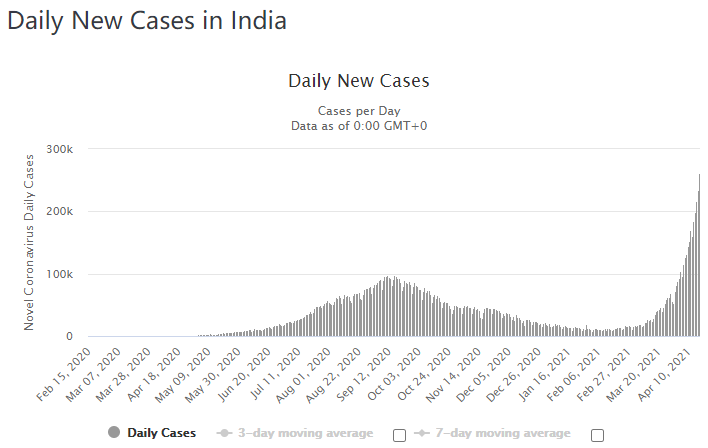This screenshot has height=448, width=708.
Task: Enable the 7-day moving average checkbox
Action: (x=598, y=435)
